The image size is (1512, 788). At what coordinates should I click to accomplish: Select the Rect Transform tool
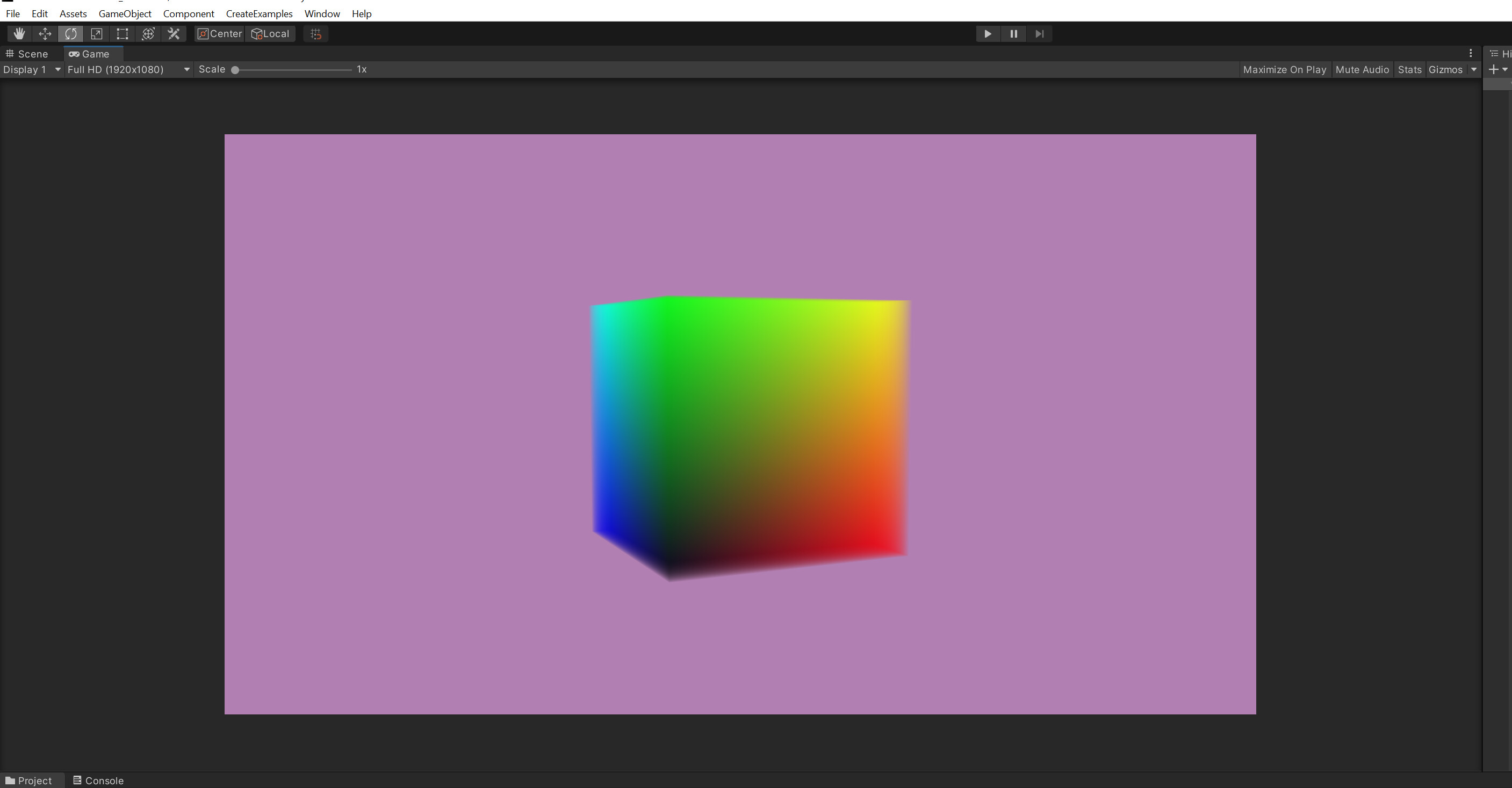(122, 33)
